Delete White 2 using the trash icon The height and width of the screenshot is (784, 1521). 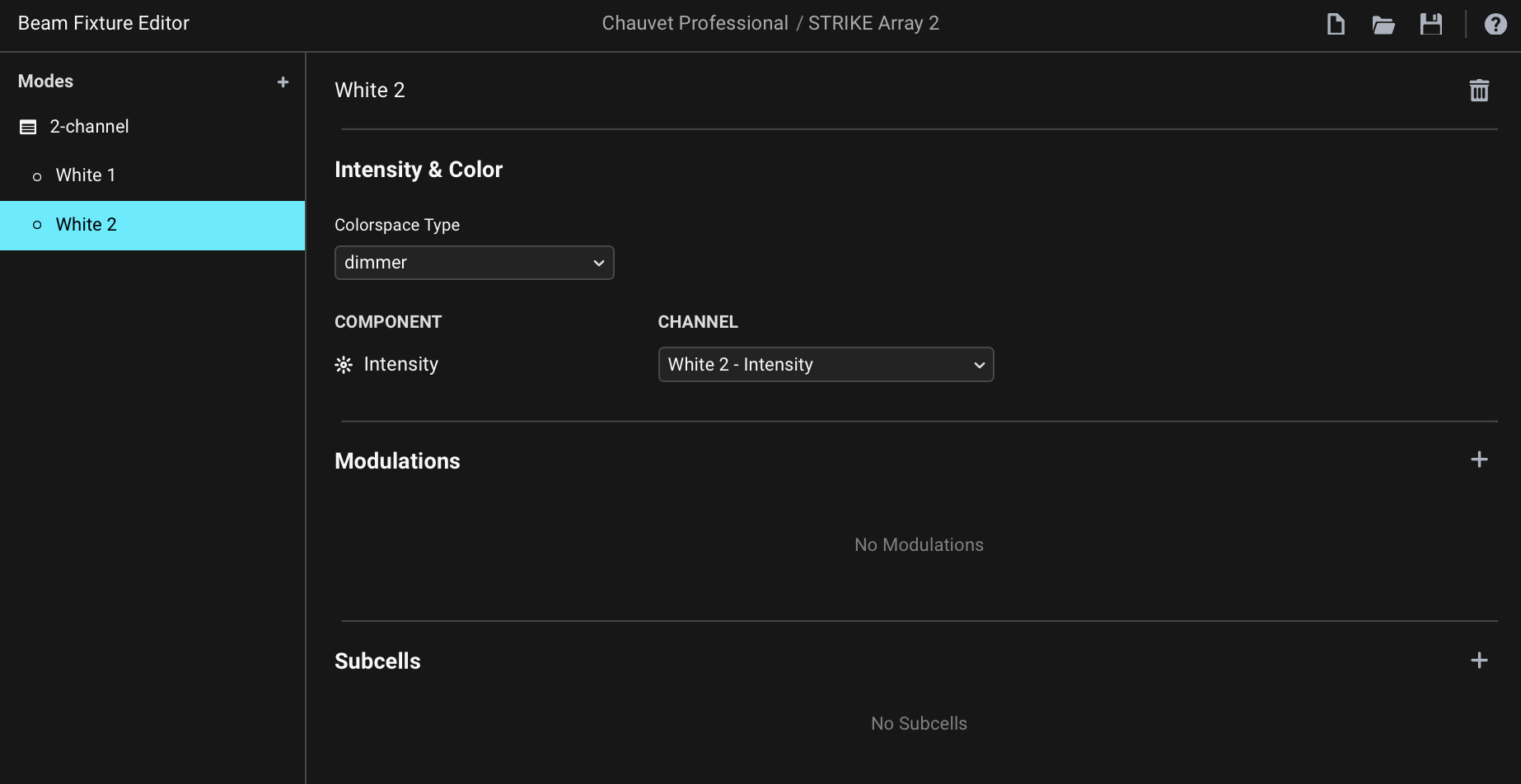click(1479, 91)
